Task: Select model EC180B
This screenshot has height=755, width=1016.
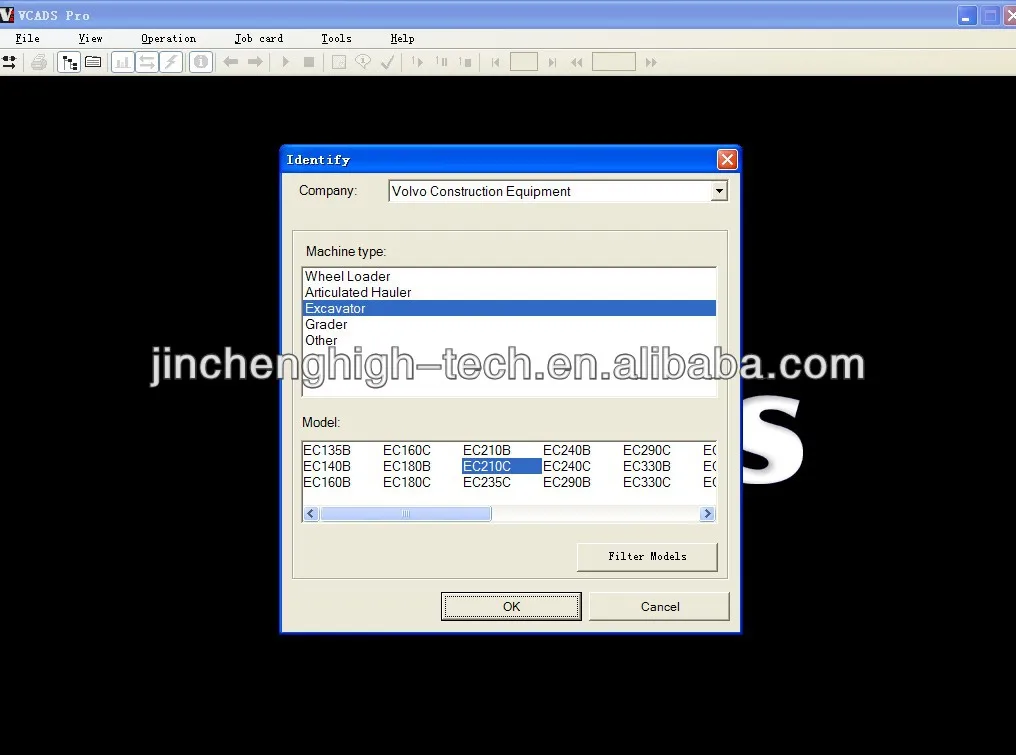Action: click(x=407, y=466)
